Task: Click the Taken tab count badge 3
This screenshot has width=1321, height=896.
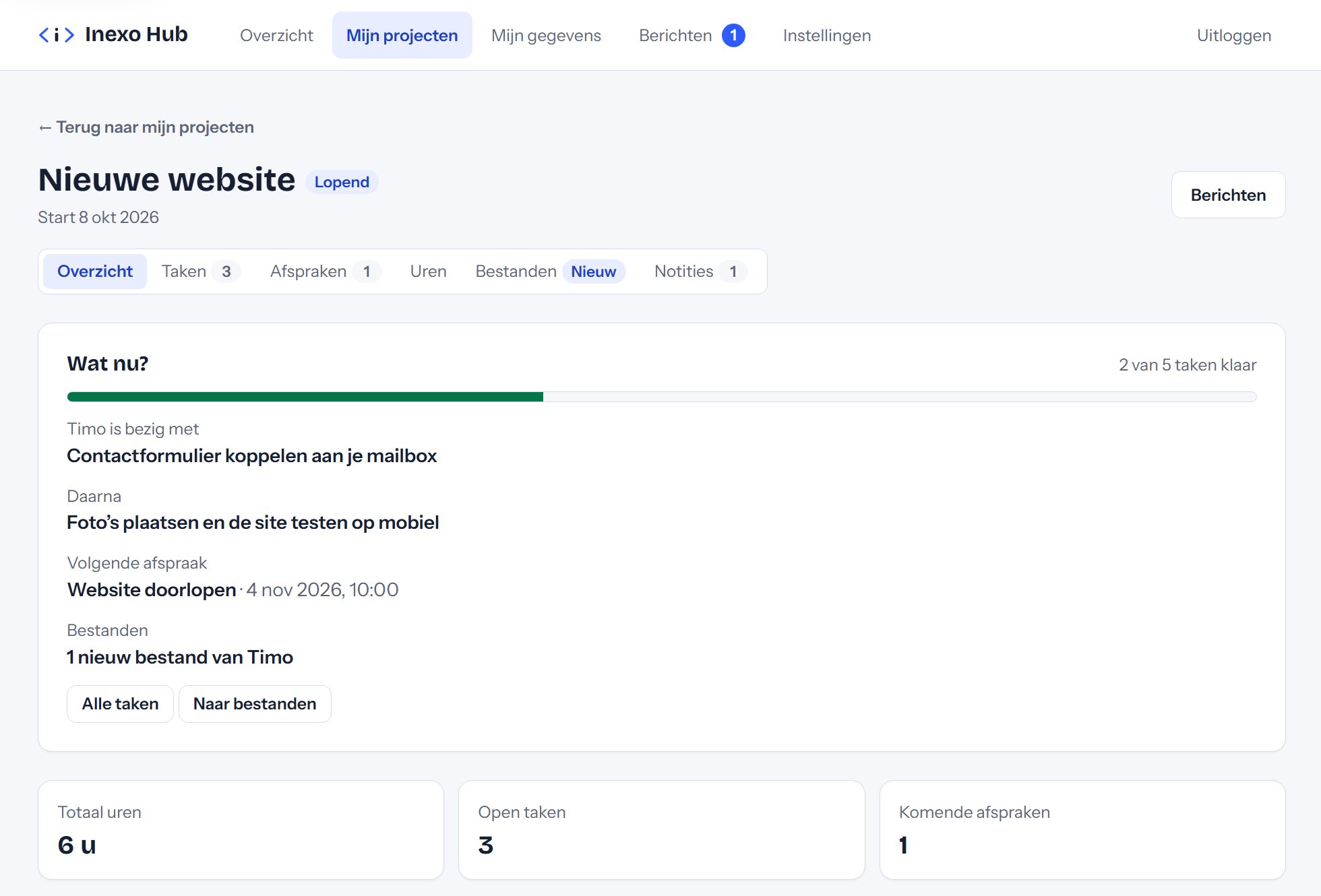Action: pos(226,271)
